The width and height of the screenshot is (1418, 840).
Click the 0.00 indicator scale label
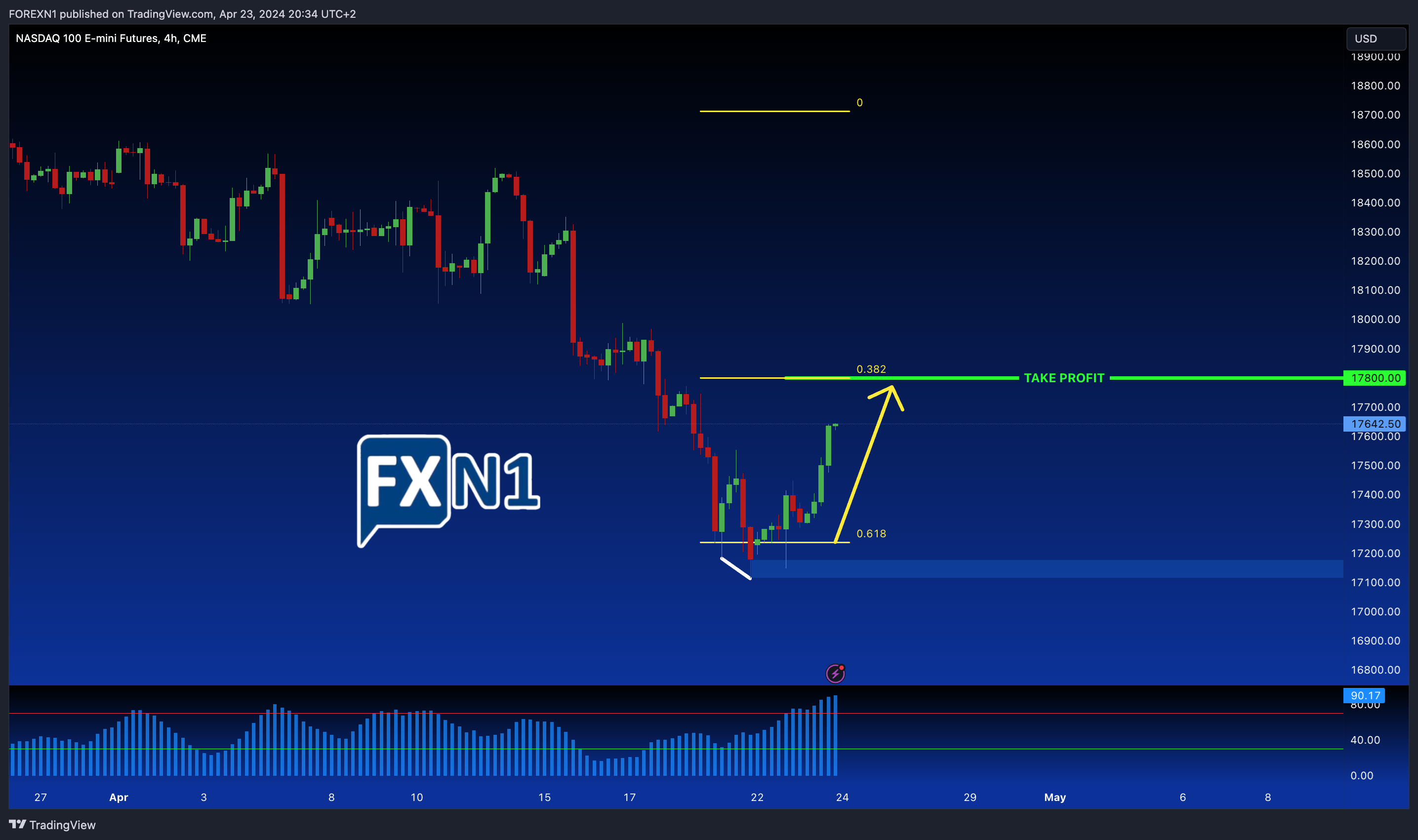(x=1361, y=775)
